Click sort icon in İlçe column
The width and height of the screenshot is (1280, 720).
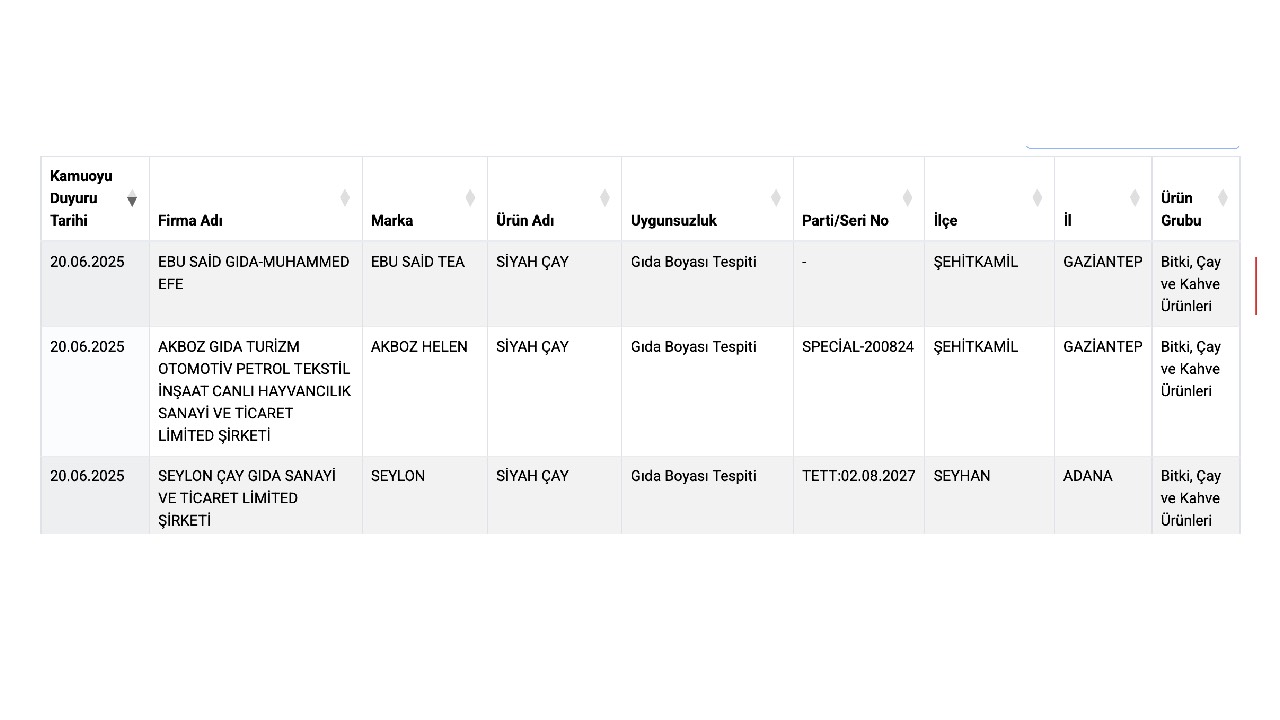tap(1037, 198)
